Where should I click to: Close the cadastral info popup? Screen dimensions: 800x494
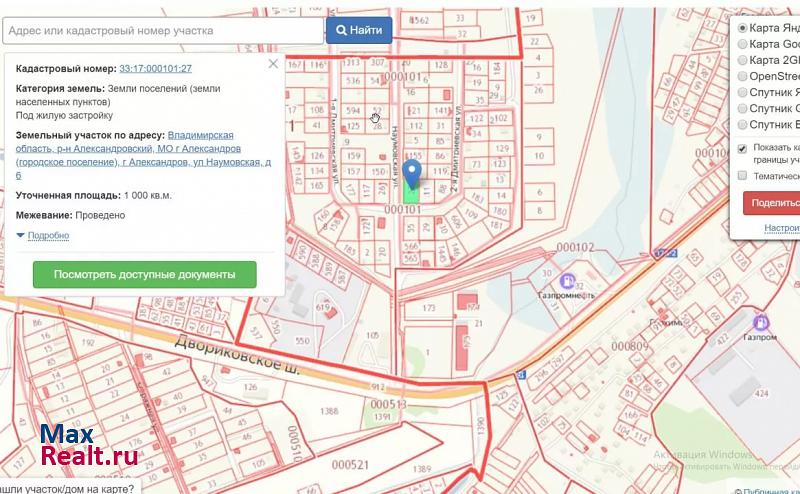(273, 64)
